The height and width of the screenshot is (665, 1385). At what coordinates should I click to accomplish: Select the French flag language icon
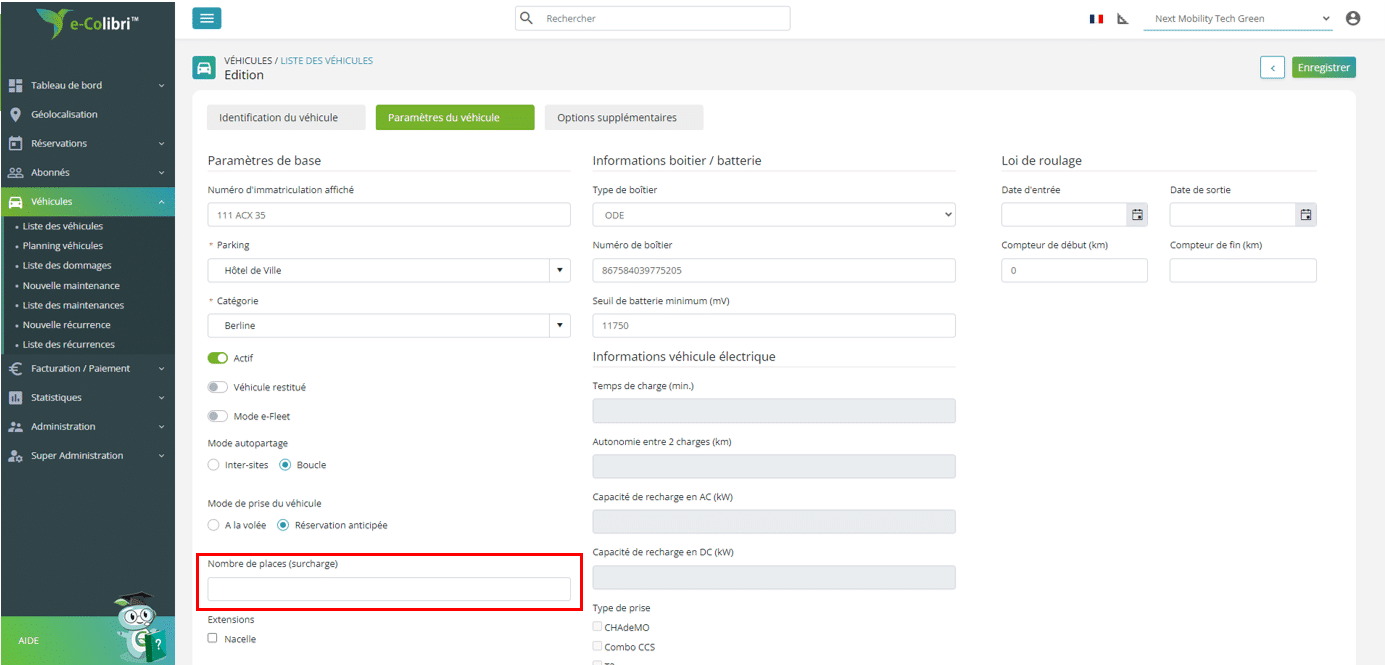click(x=1097, y=18)
